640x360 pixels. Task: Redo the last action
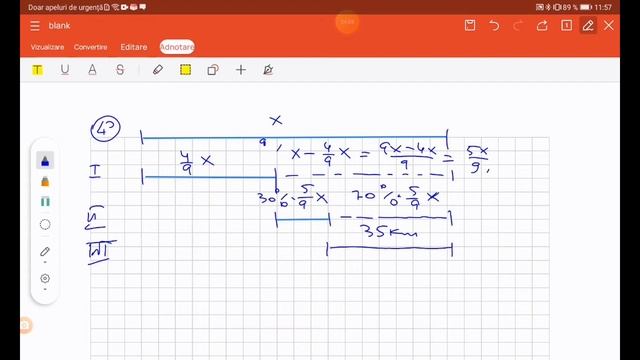(518, 26)
